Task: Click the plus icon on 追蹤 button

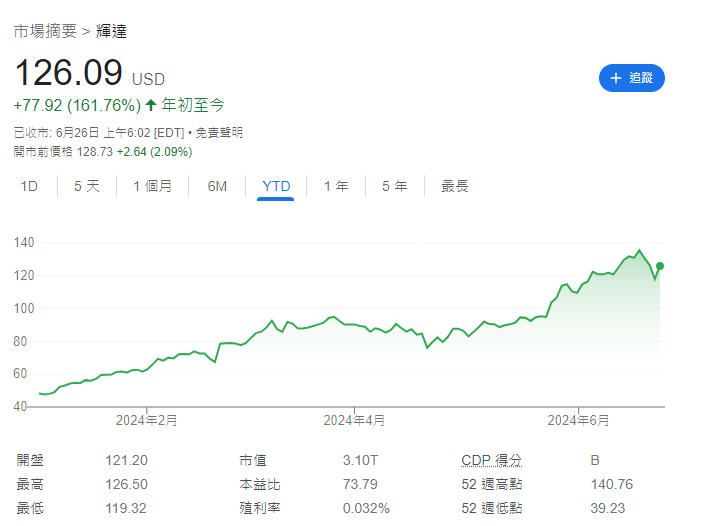Action: click(615, 78)
